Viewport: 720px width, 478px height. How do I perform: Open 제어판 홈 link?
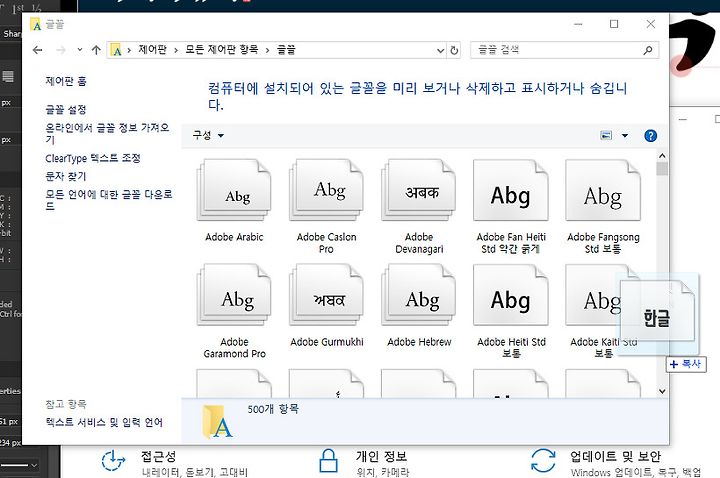tap(66, 81)
